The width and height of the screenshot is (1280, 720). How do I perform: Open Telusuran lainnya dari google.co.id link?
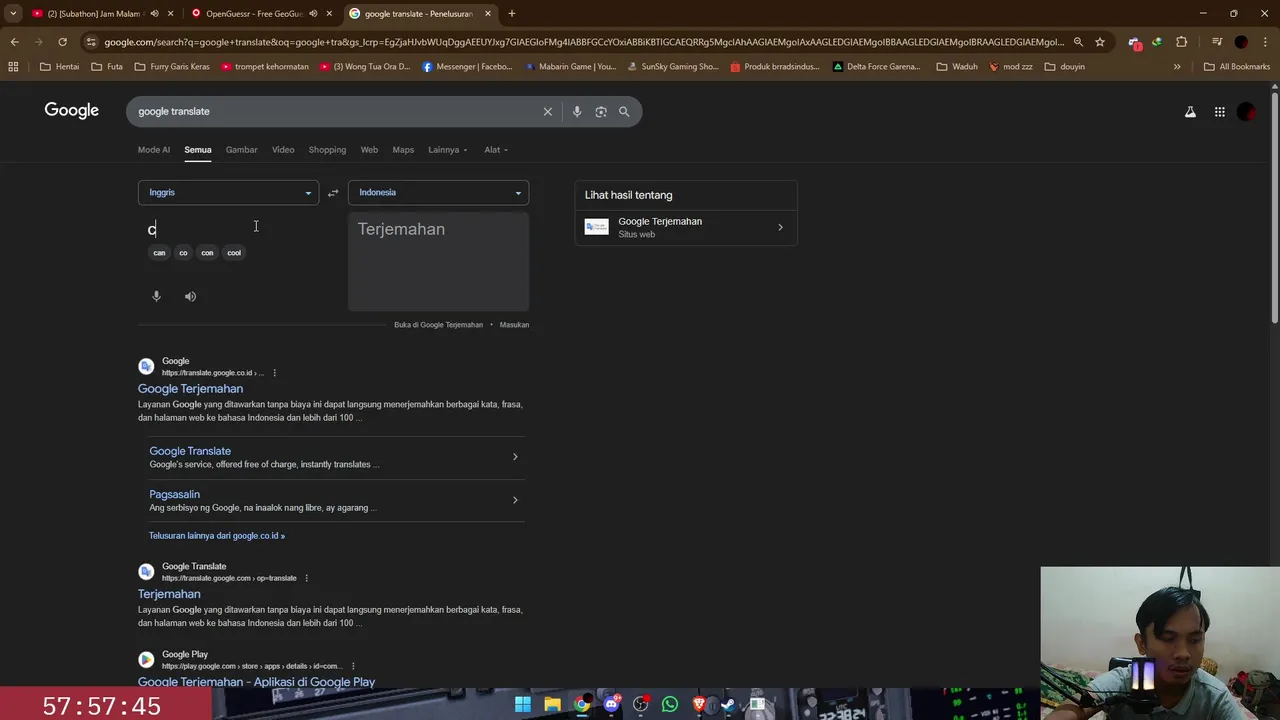pyautogui.click(x=217, y=536)
